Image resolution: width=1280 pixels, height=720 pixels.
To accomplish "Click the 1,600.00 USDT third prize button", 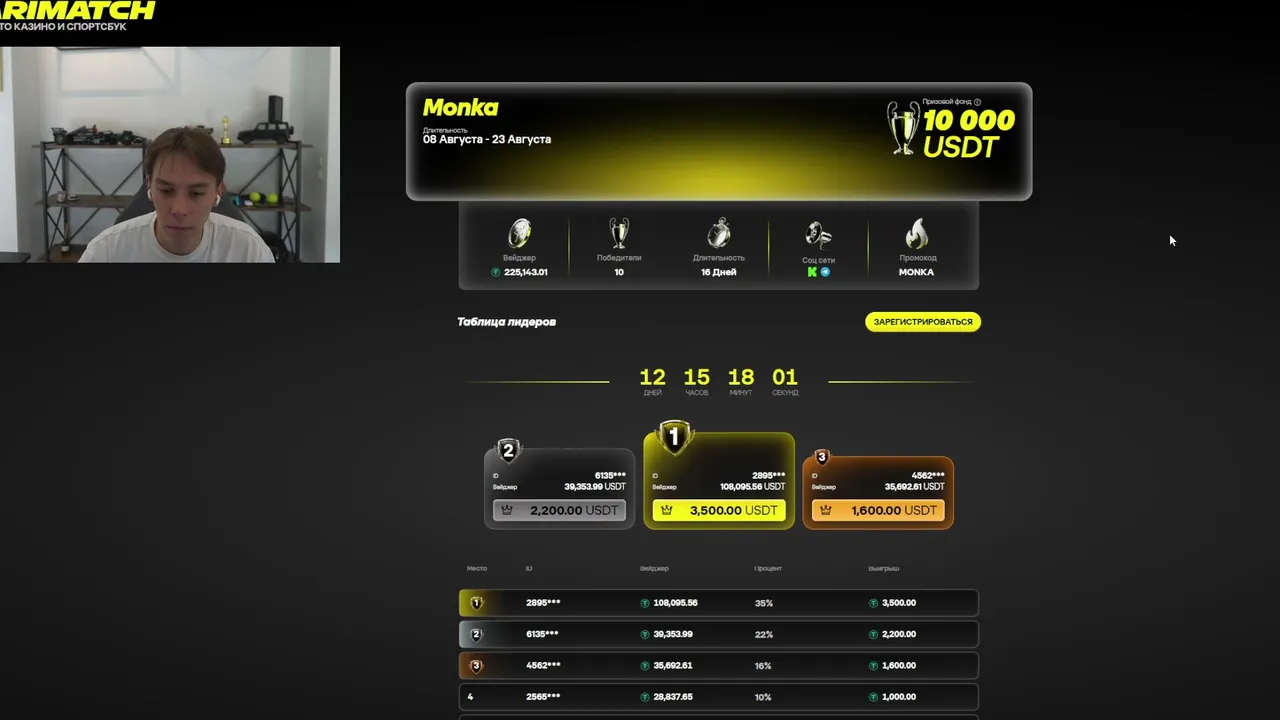I will (x=878, y=510).
